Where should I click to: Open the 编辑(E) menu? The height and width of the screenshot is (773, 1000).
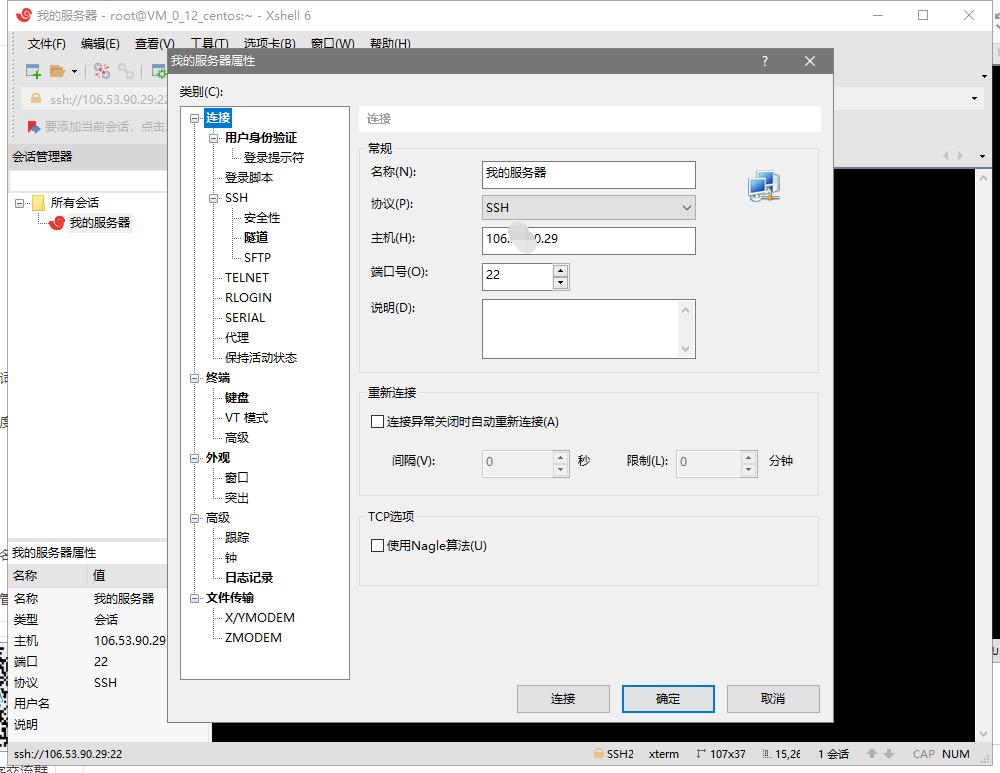pos(100,43)
